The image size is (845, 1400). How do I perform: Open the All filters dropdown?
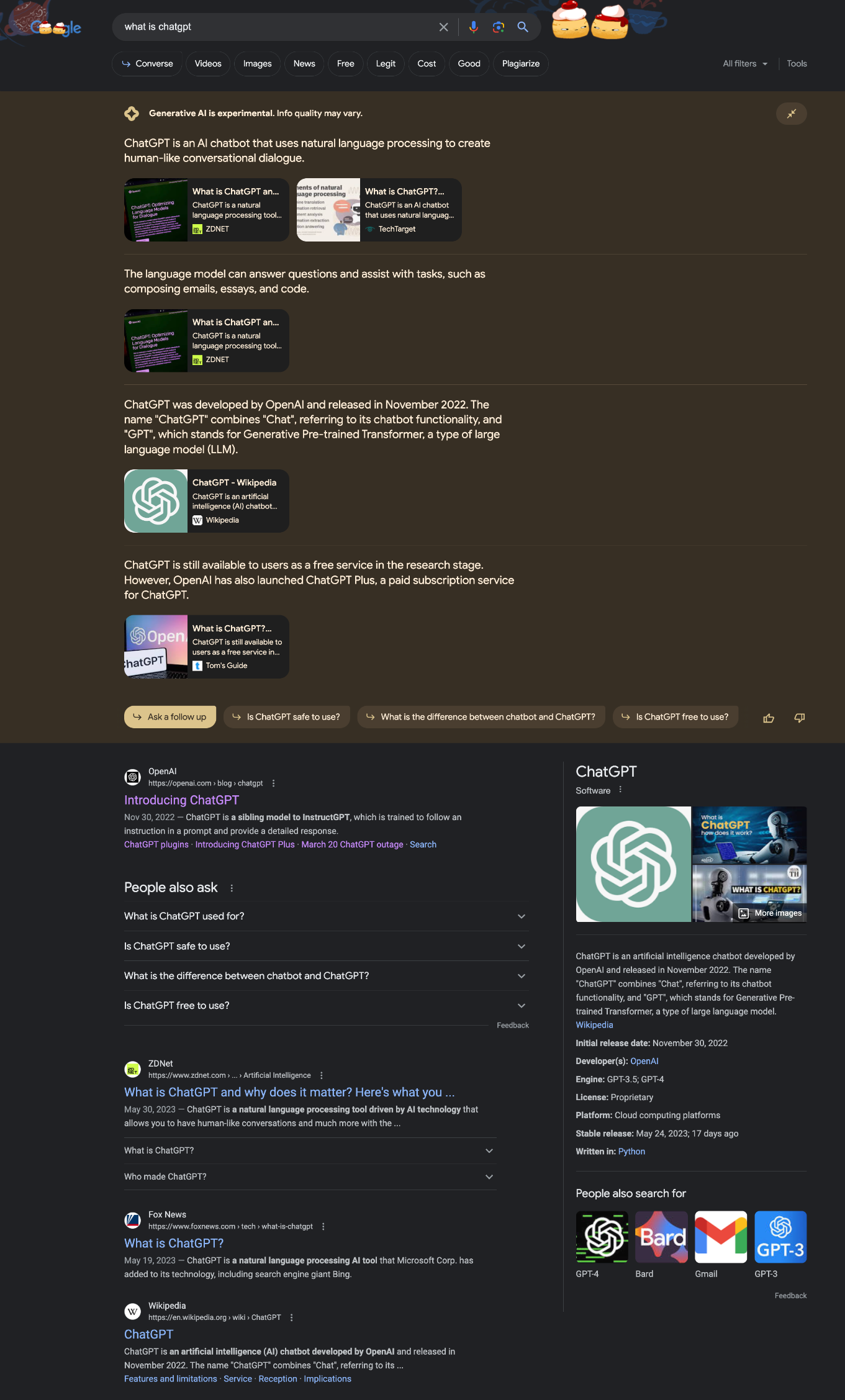tap(745, 64)
